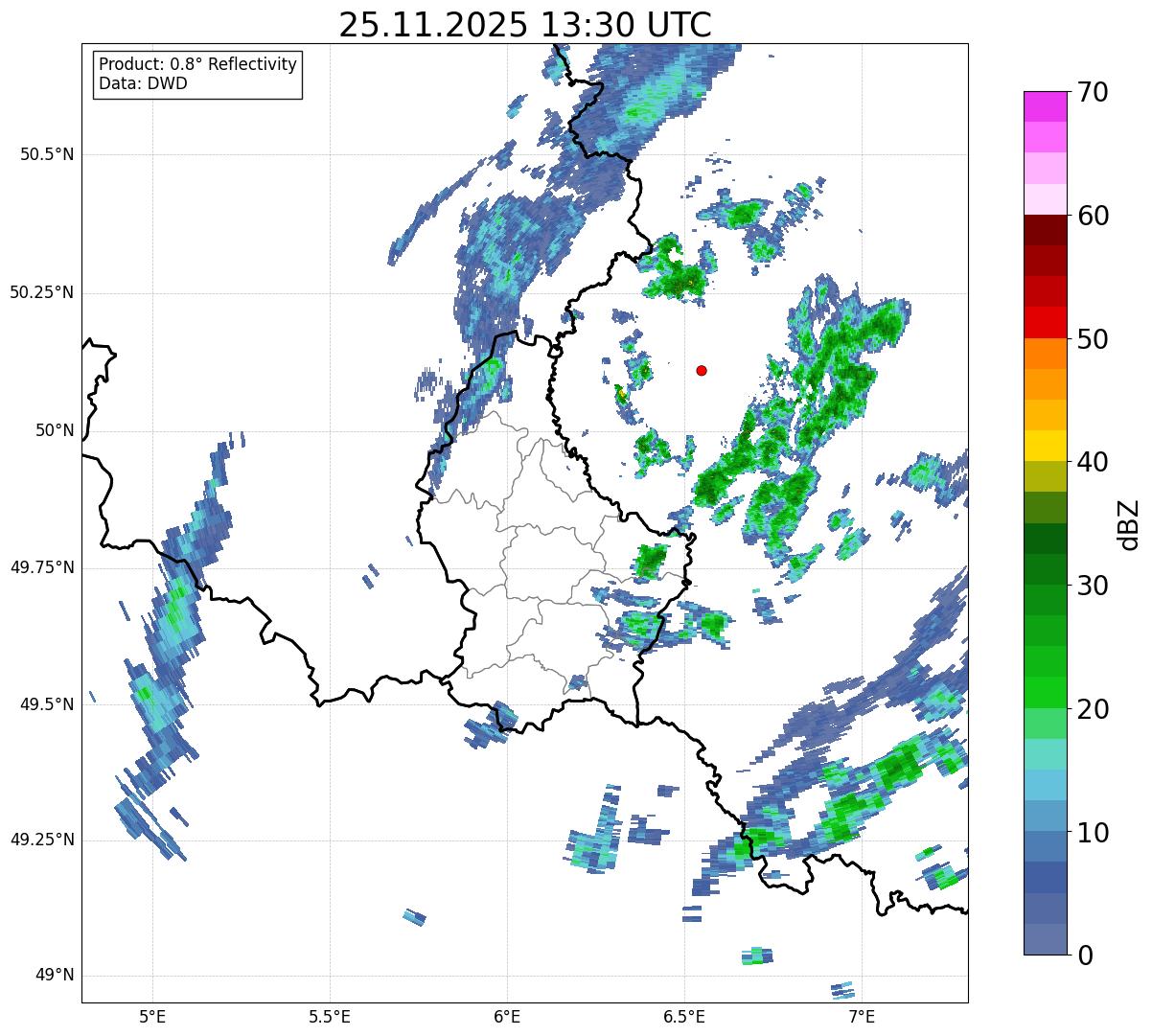The image size is (1152, 1036).
Task: Pick the magenta top colorbar segment
Action: point(1045,106)
